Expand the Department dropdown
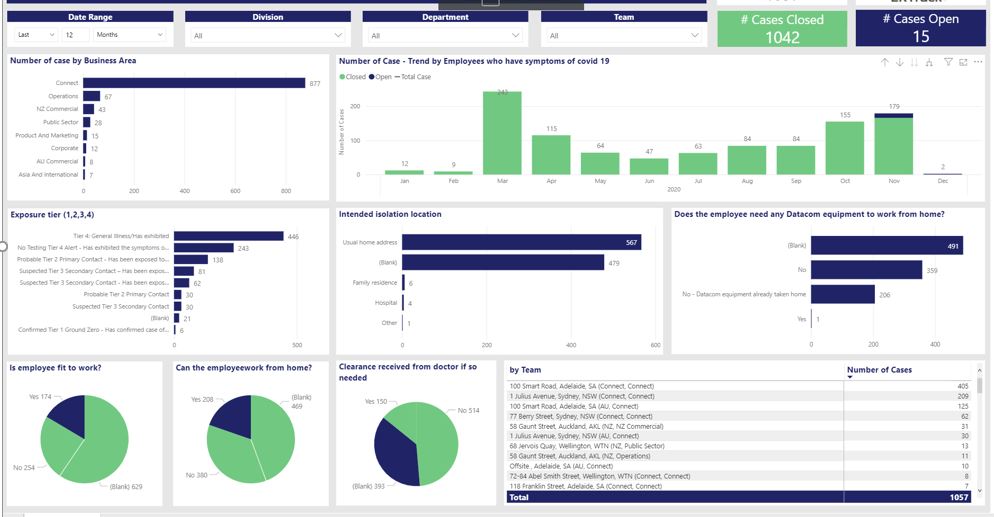This screenshot has width=994, height=517. pyautogui.click(x=445, y=35)
